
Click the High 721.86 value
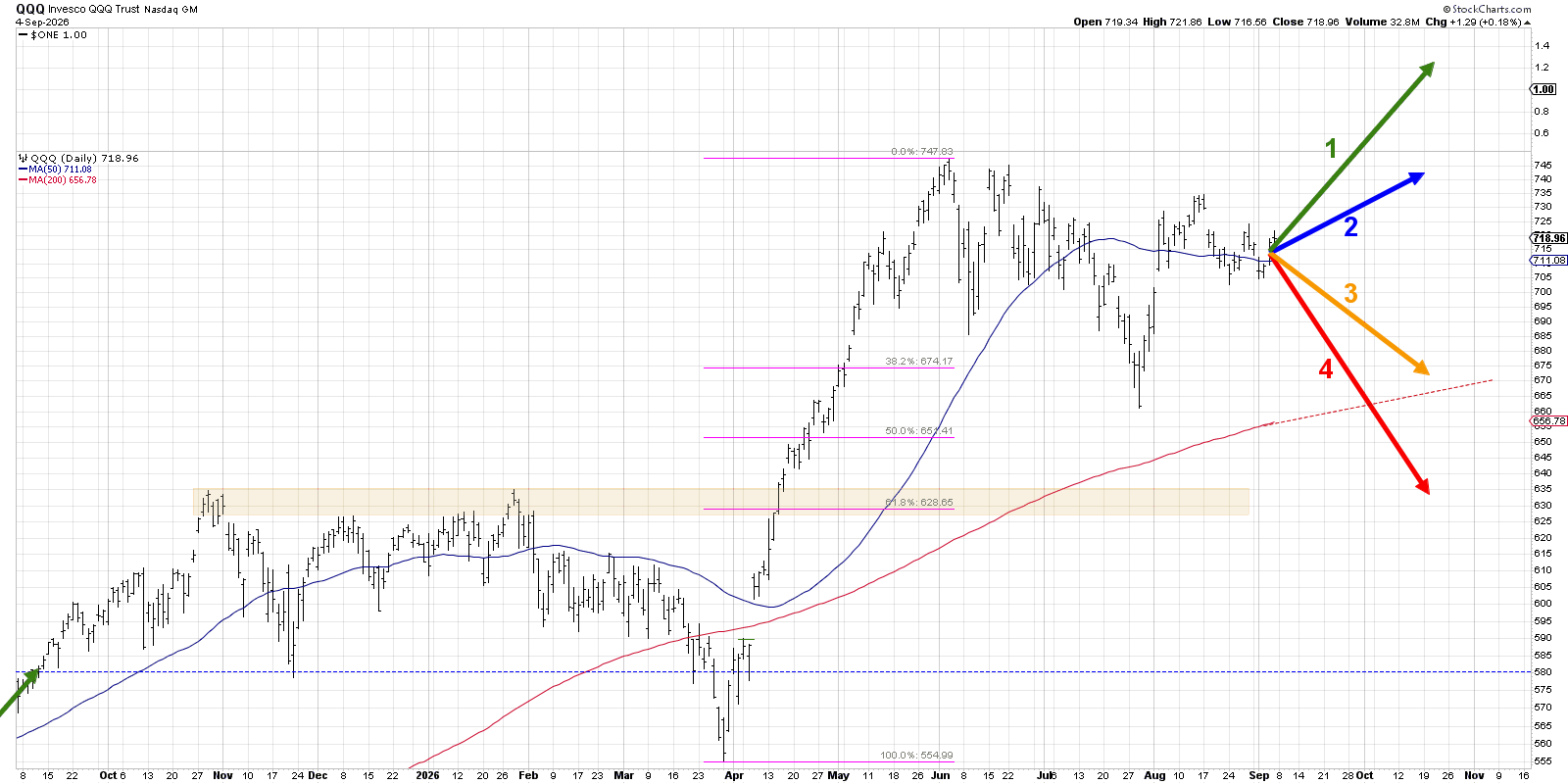(1172, 22)
